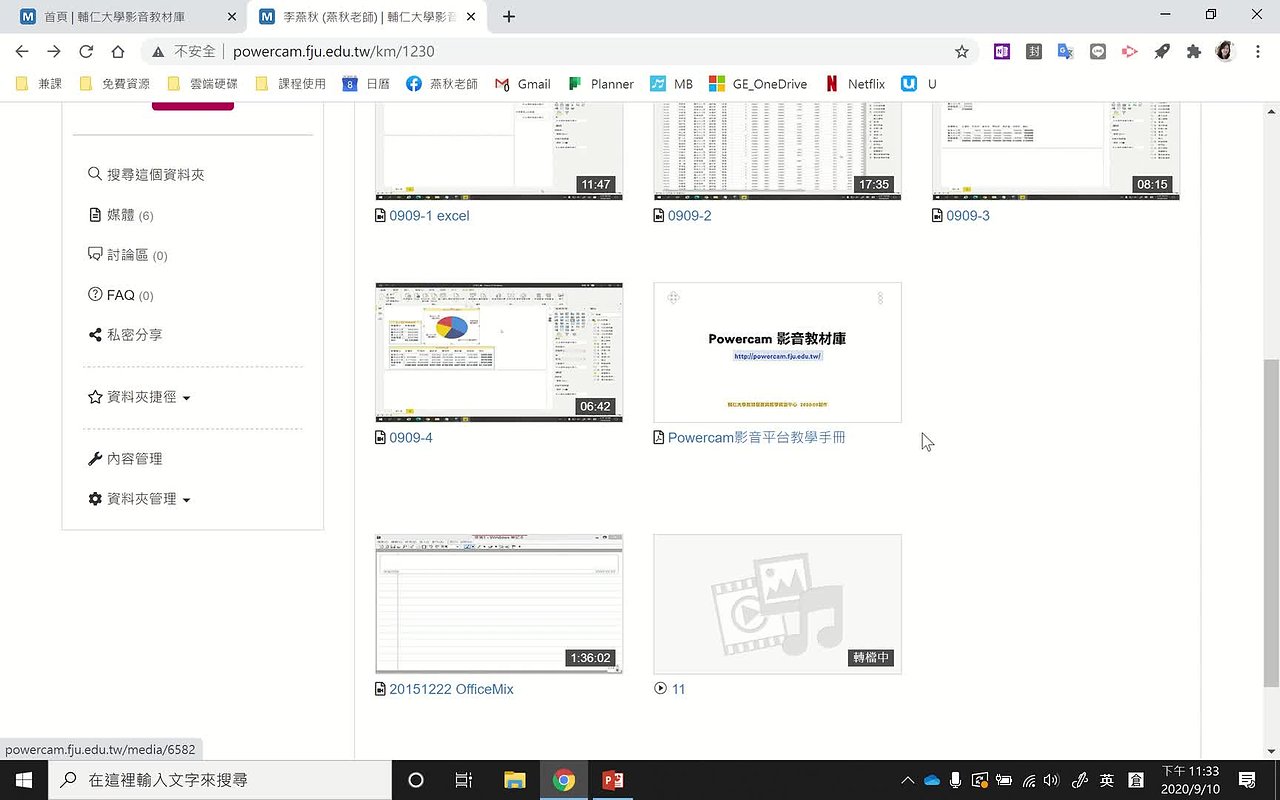Switch to PowerPoint on the taskbar
This screenshot has width=1280, height=800.
612,780
